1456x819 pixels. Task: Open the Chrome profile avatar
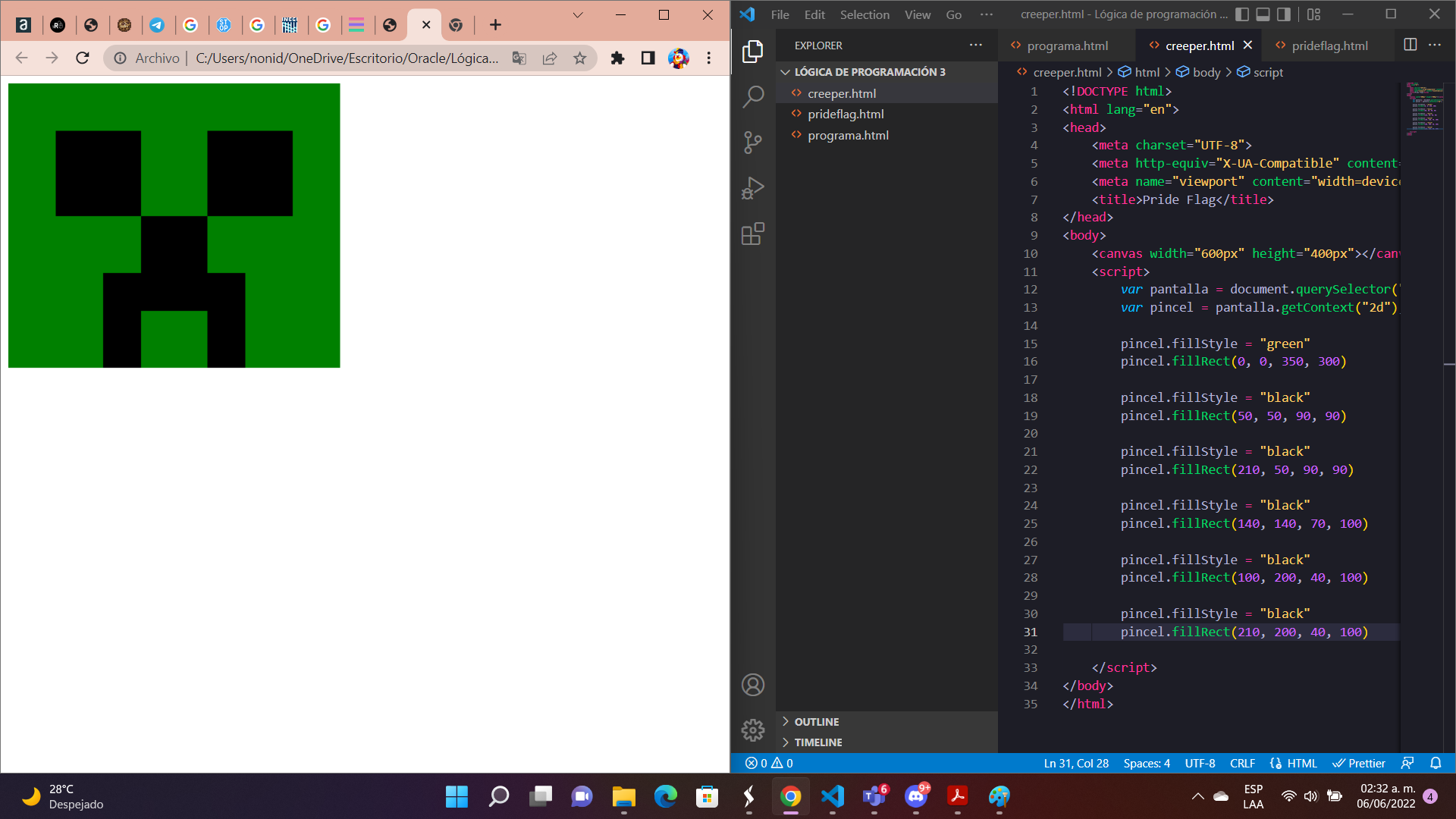click(679, 58)
